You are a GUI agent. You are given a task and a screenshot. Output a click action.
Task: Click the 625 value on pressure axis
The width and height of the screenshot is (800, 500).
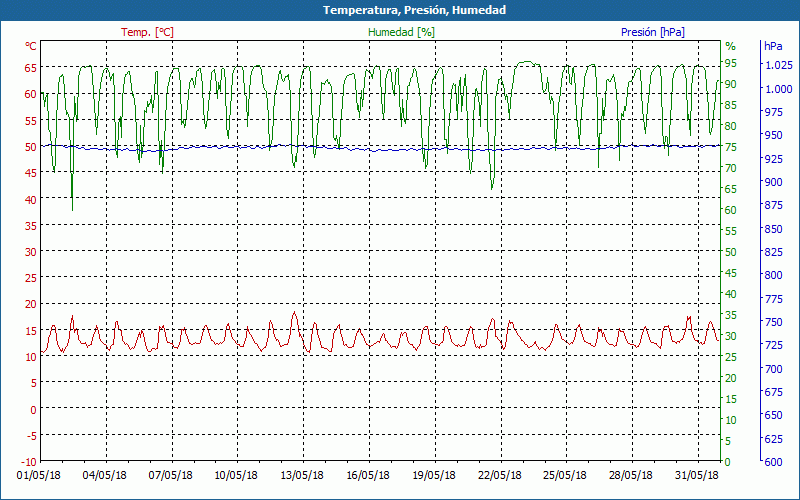pos(773,439)
